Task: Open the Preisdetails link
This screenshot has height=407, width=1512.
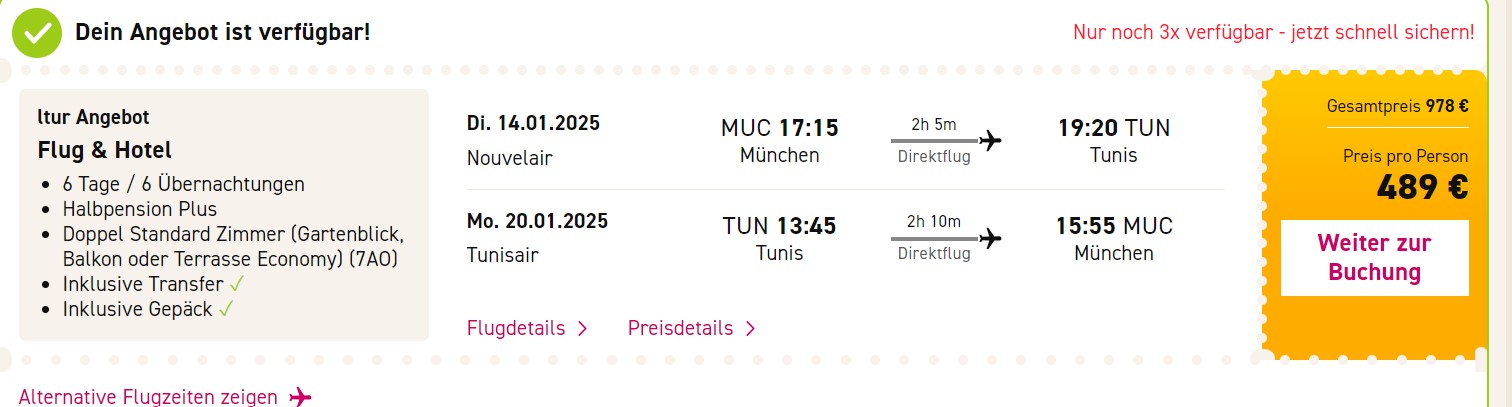Action: tap(692, 328)
